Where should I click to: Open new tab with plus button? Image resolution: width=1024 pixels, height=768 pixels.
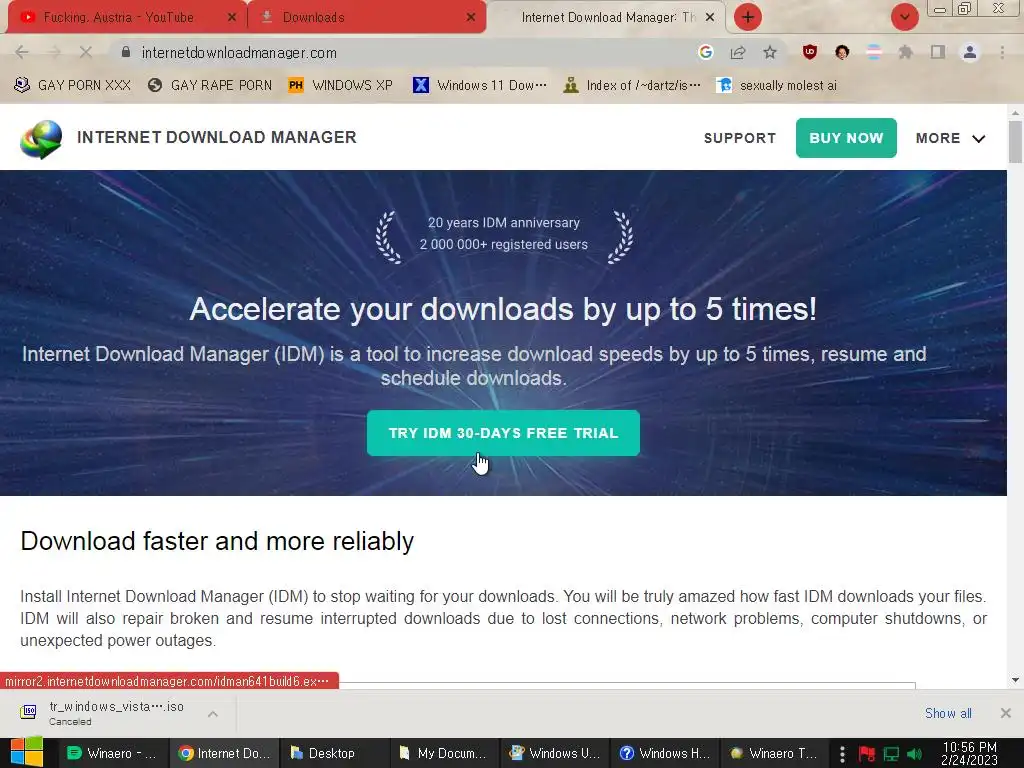748,17
